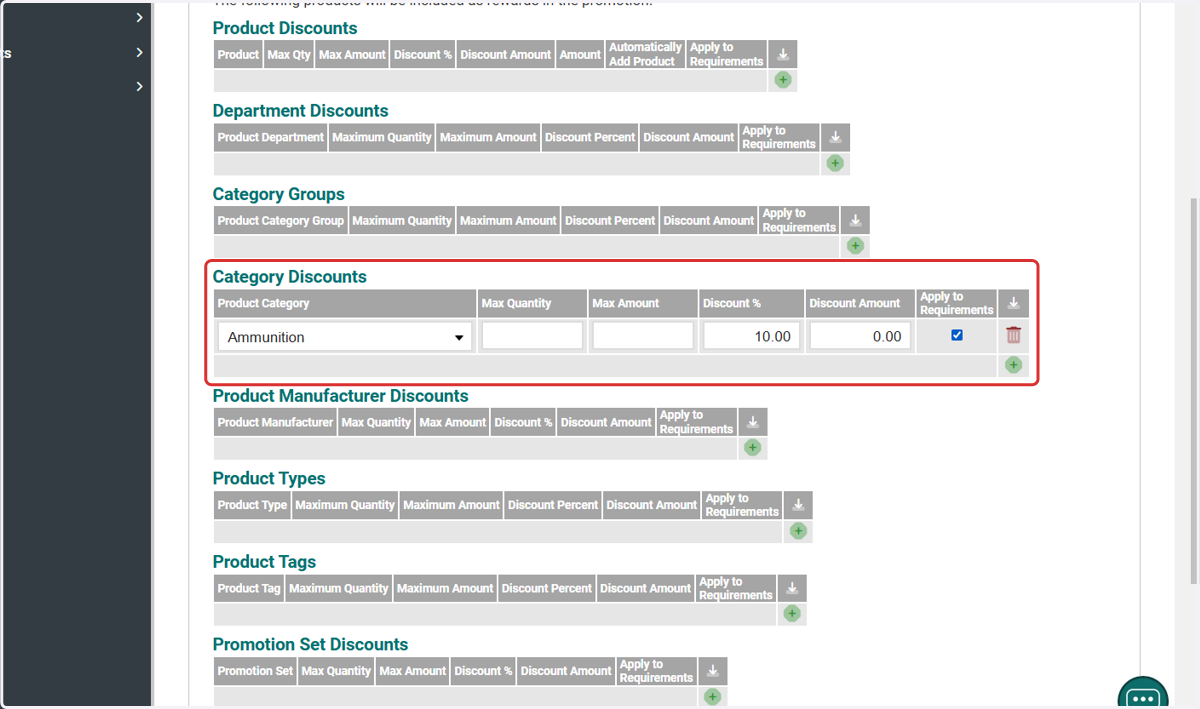Uncheck Apply to Requirements for Ammunition
This screenshot has width=1200, height=709.
pos(957,335)
